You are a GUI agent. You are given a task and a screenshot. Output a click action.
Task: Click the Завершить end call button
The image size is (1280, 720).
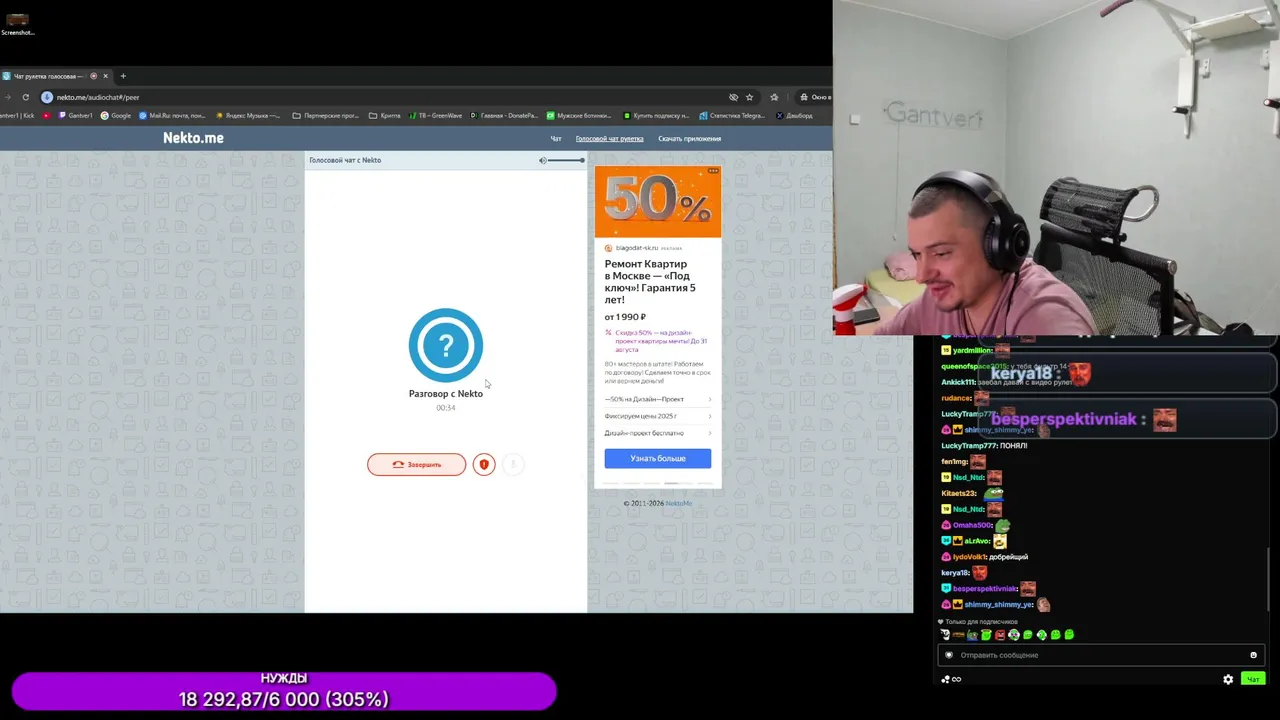416,464
